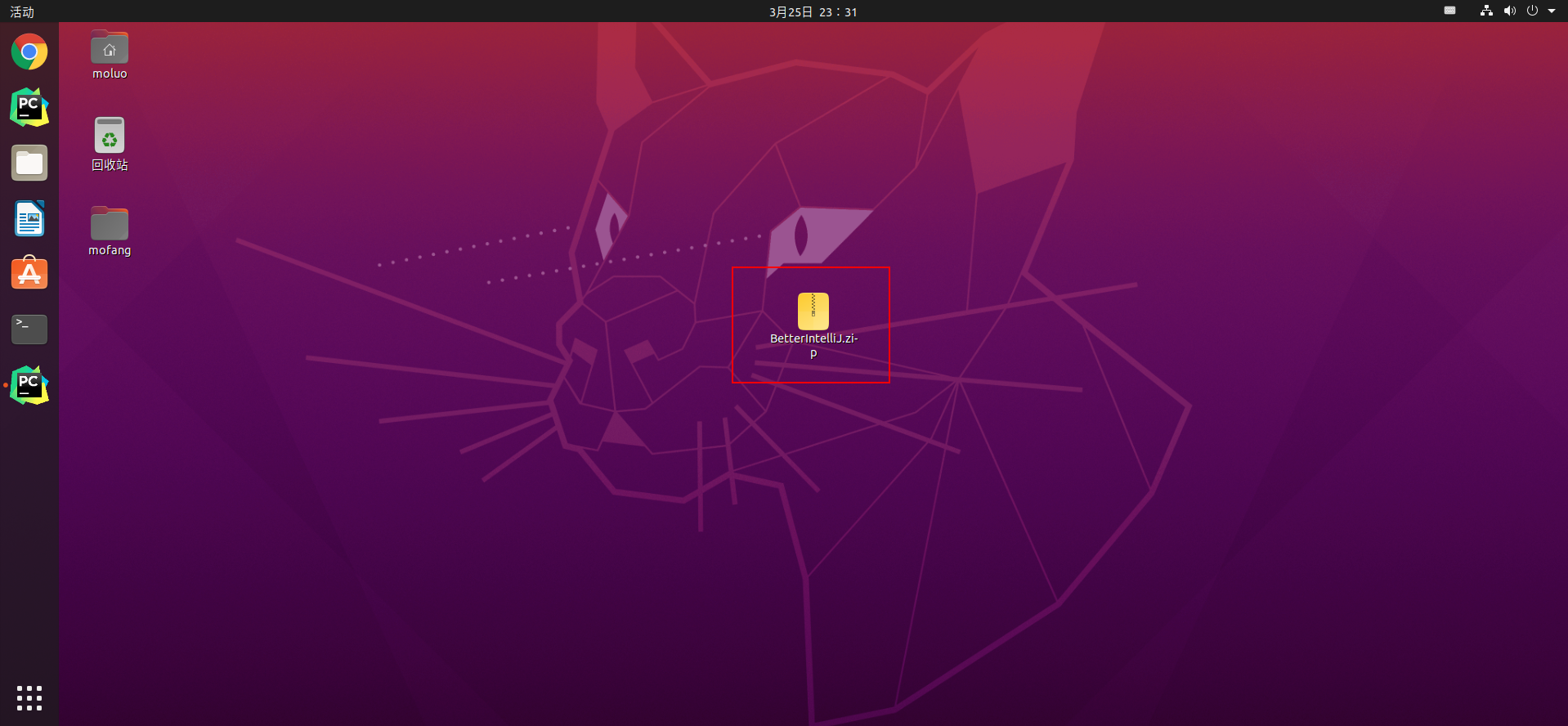1568x726 pixels.
Task: Open the Terminal from the dock
Action: pos(29,329)
